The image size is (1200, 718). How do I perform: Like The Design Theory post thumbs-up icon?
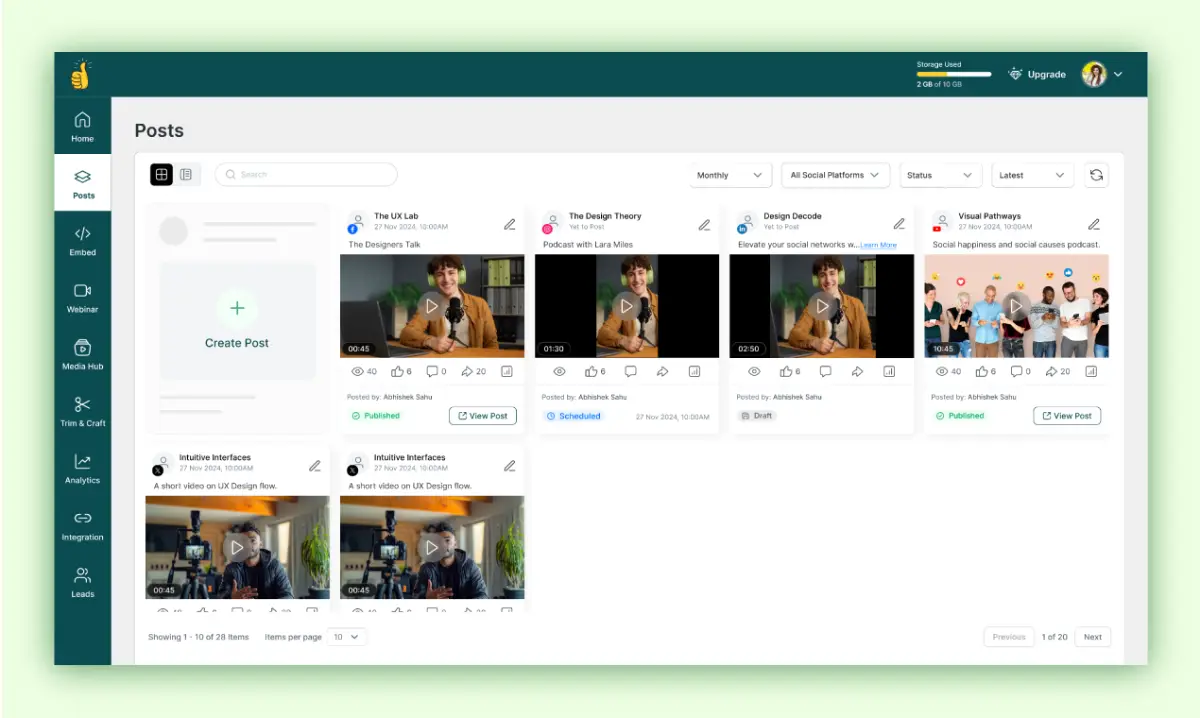pyautogui.click(x=591, y=371)
